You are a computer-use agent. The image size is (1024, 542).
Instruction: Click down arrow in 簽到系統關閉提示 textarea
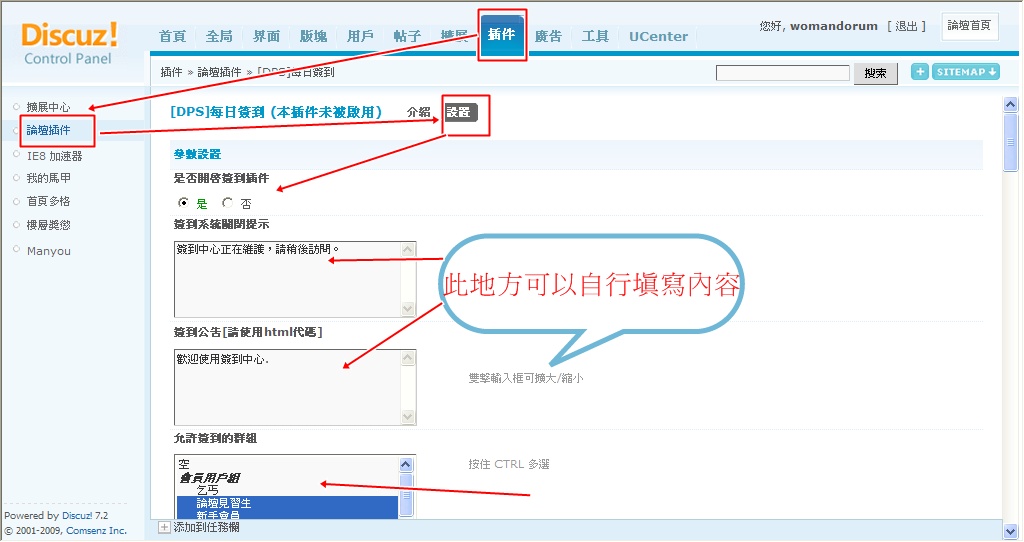pos(407,309)
